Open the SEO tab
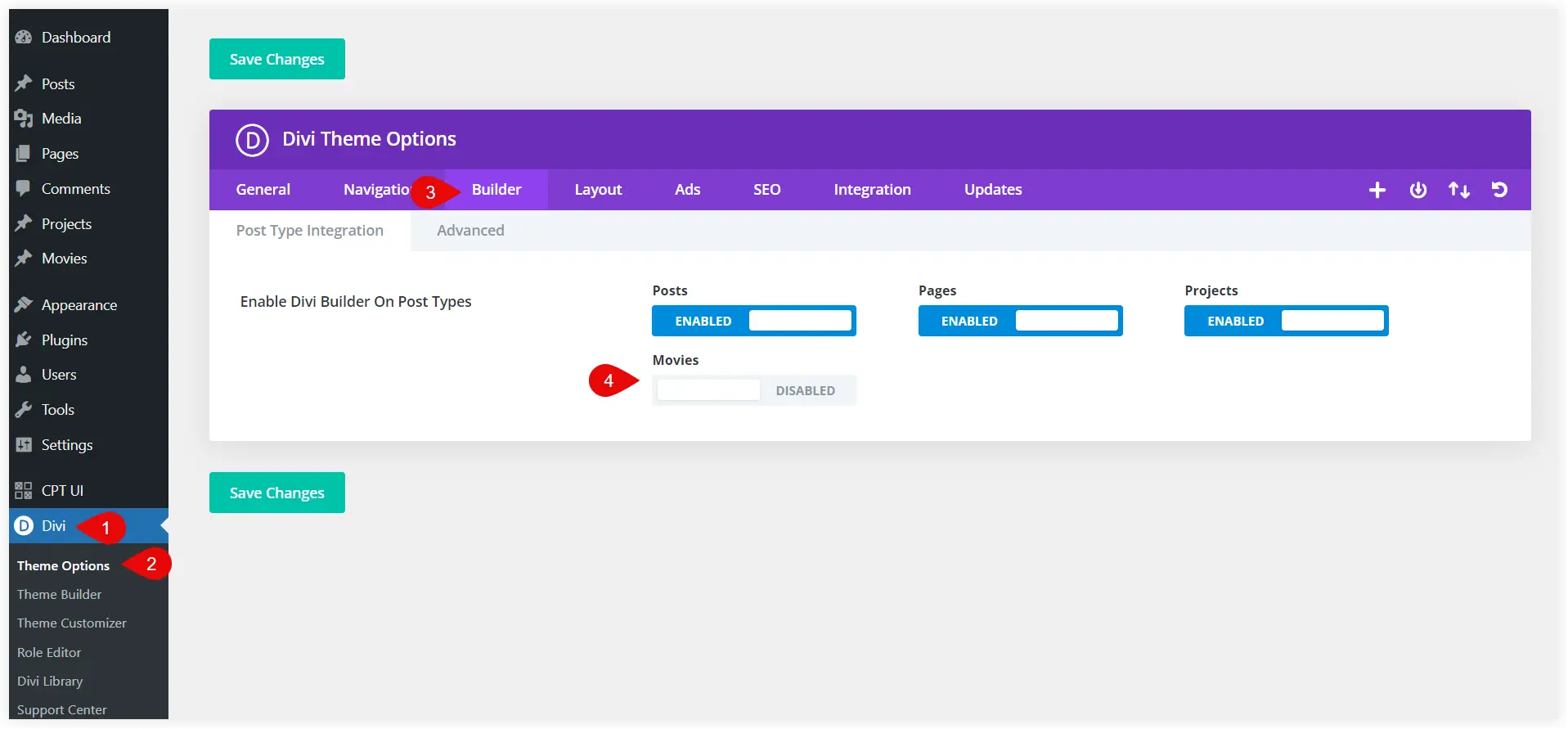Viewport: 1568px width, 729px height. point(766,190)
